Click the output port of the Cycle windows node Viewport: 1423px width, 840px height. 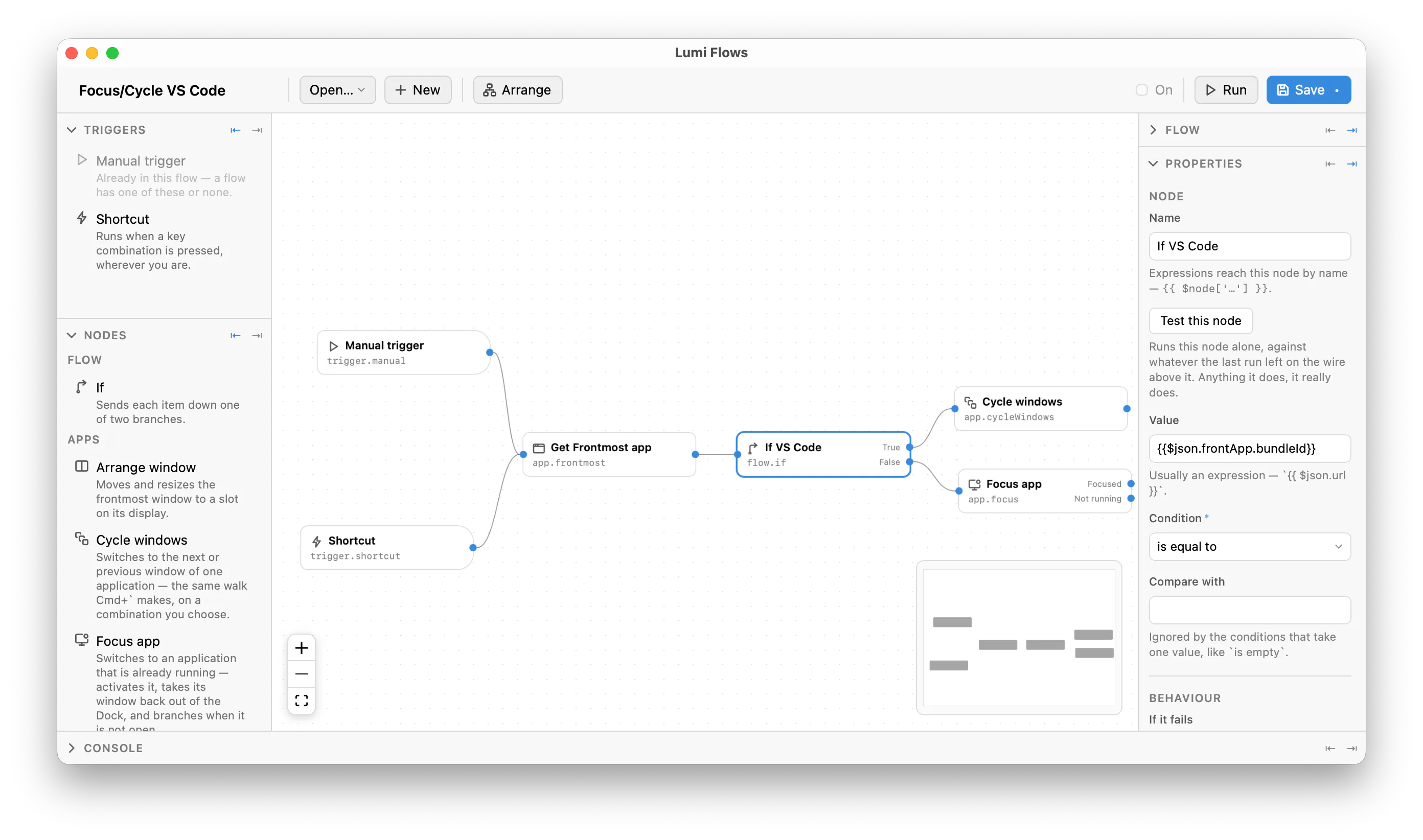coord(1127,409)
